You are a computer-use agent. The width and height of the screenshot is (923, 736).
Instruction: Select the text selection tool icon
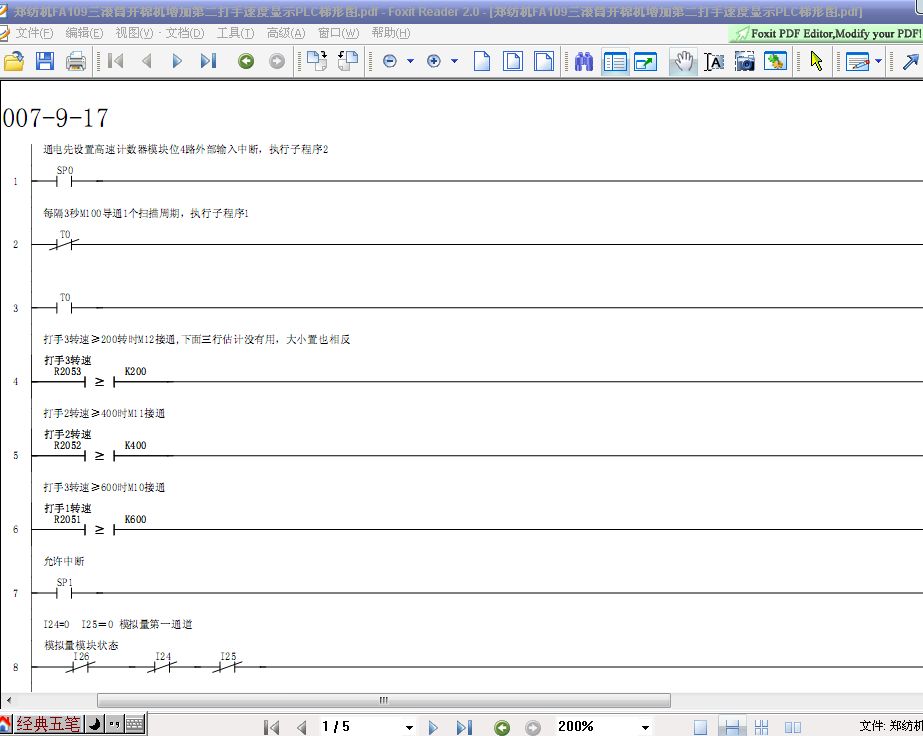pos(714,61)
